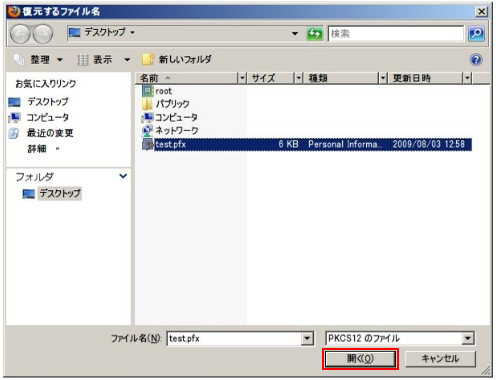Click 2009/08/03 12:58 date cell
500x380 pixels.
(429, 144)
